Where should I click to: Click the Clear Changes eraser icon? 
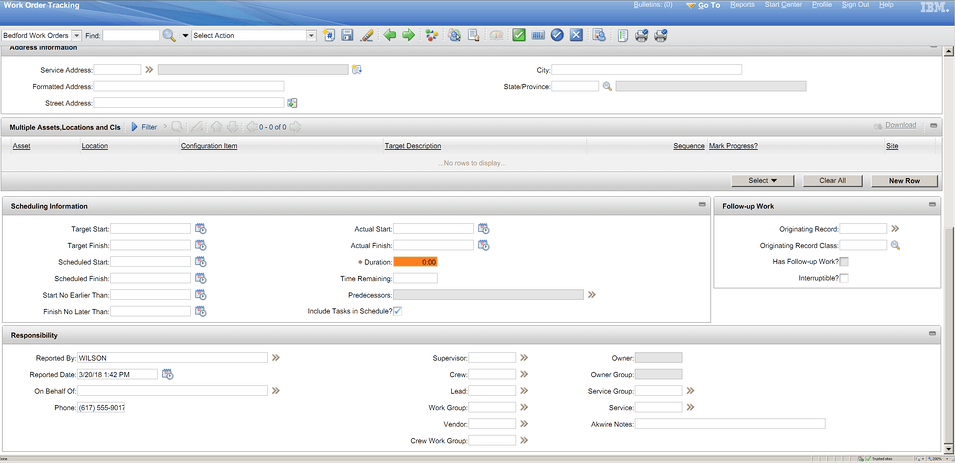click(366, 35)
